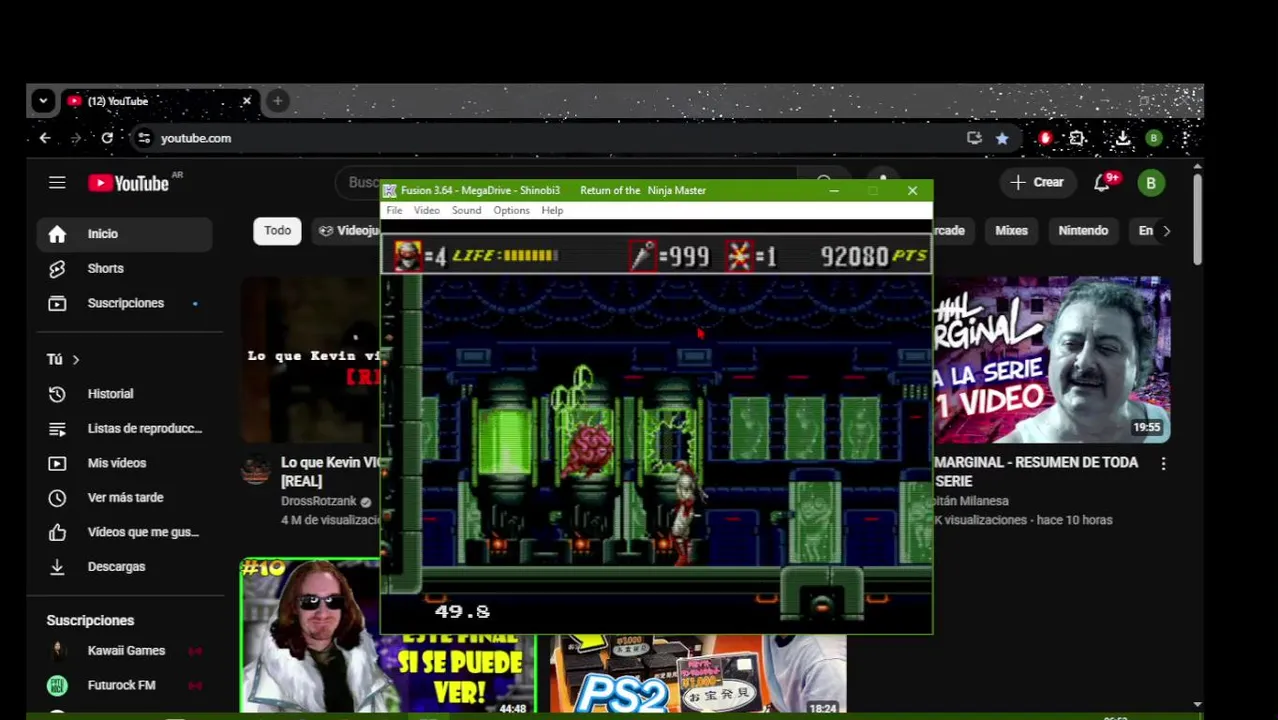Open the File menu in Fusion
The image size is (1278, 720).
tap(394, 211)
